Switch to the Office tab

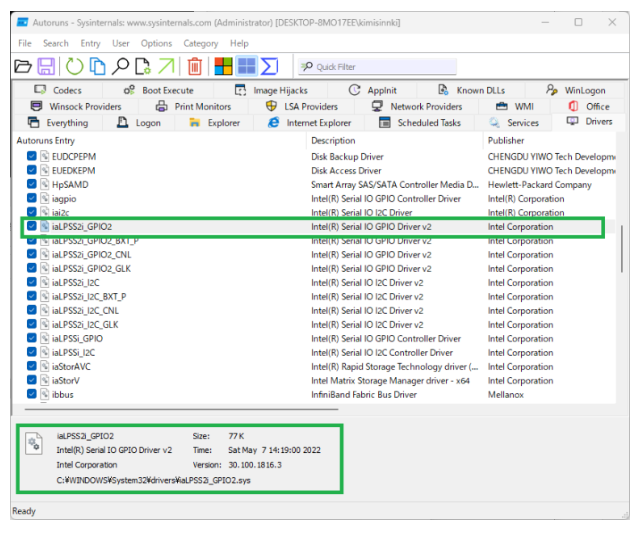tap(589, 106)
